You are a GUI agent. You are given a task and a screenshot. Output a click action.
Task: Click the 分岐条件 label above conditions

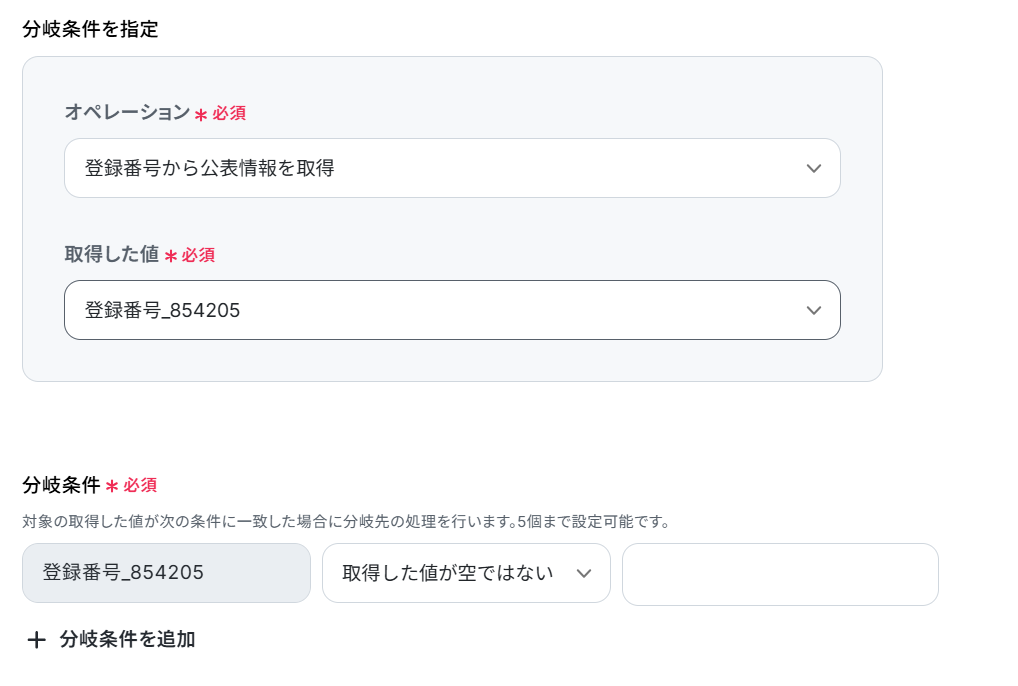pos(61,485)
